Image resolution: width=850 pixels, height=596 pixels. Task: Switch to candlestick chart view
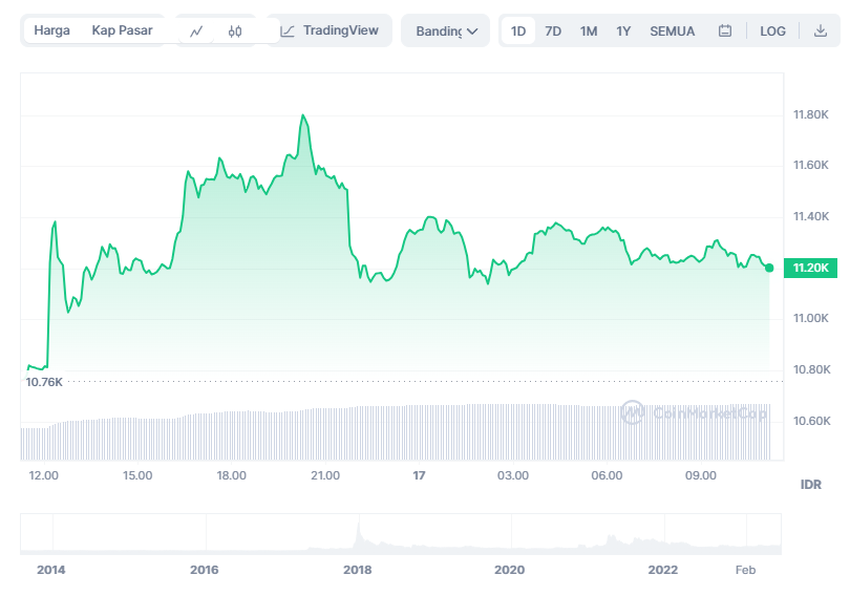tap(235, 31)
